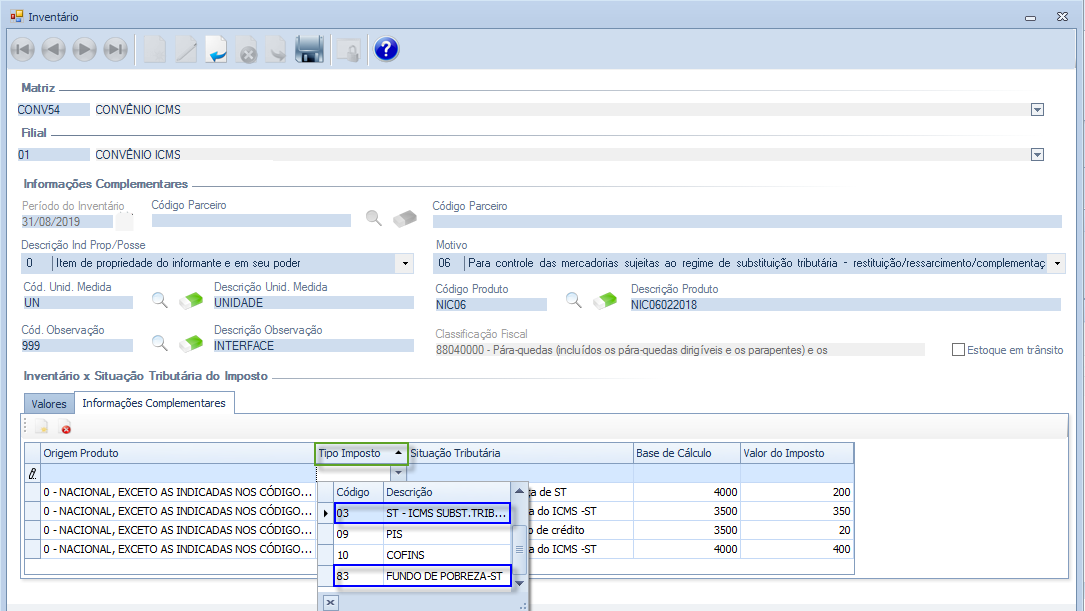Switch to the Valores tab

pos(49,404)
